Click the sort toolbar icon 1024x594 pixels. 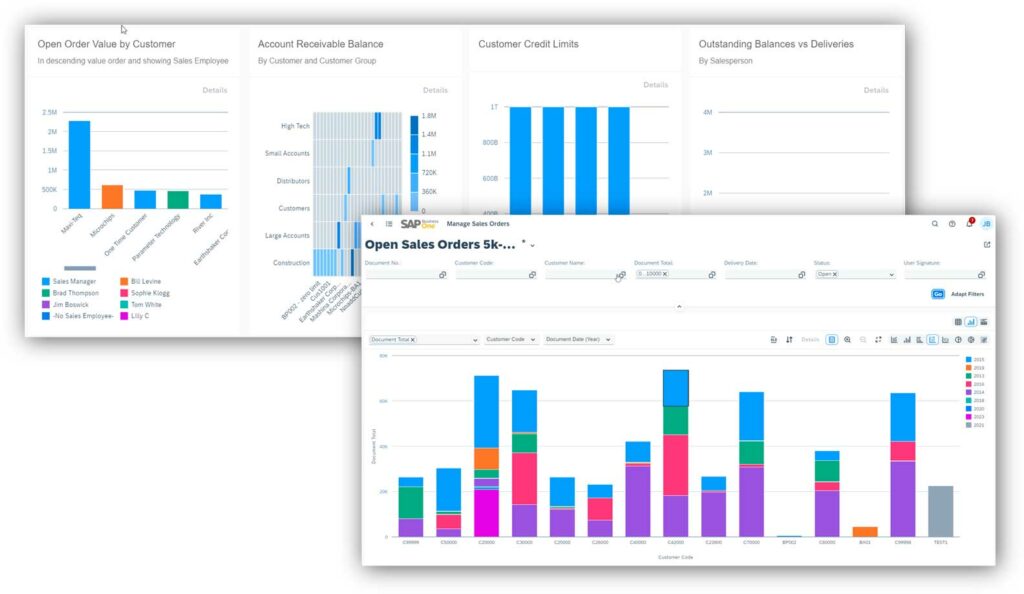tap(790, 339)
